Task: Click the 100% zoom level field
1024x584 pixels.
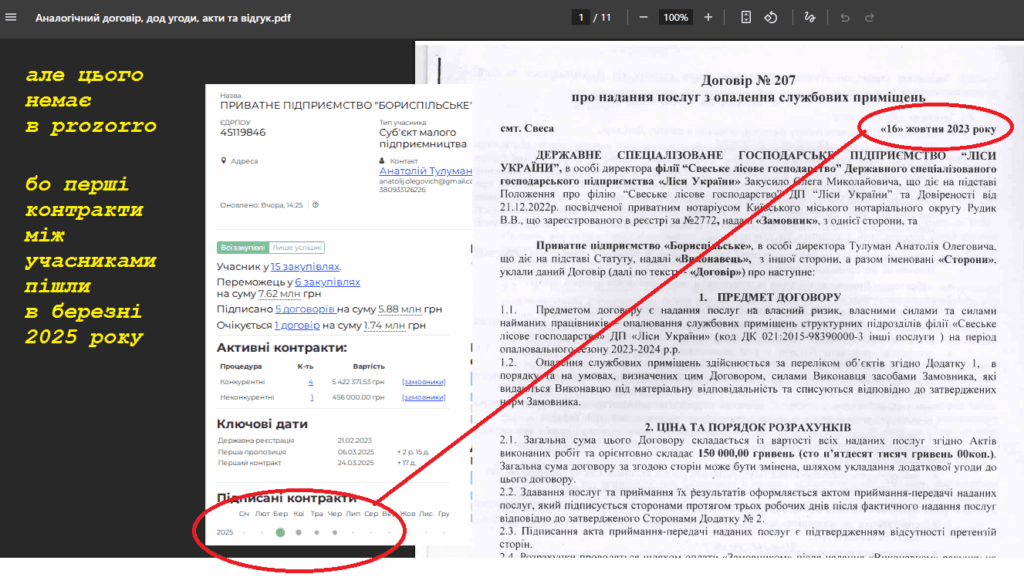Action: (x=676, y=18)
